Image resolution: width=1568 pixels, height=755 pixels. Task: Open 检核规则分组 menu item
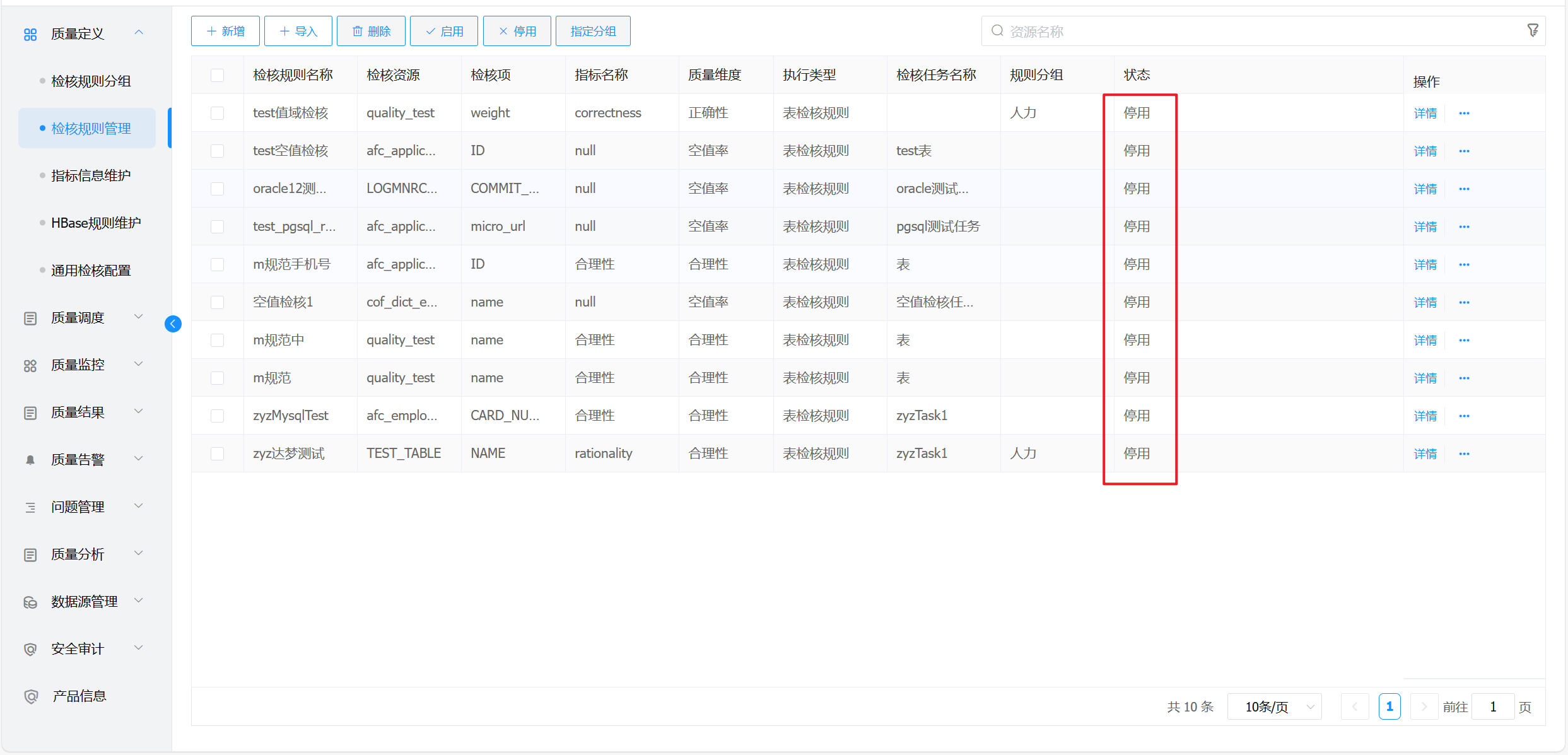coord(91,81)
